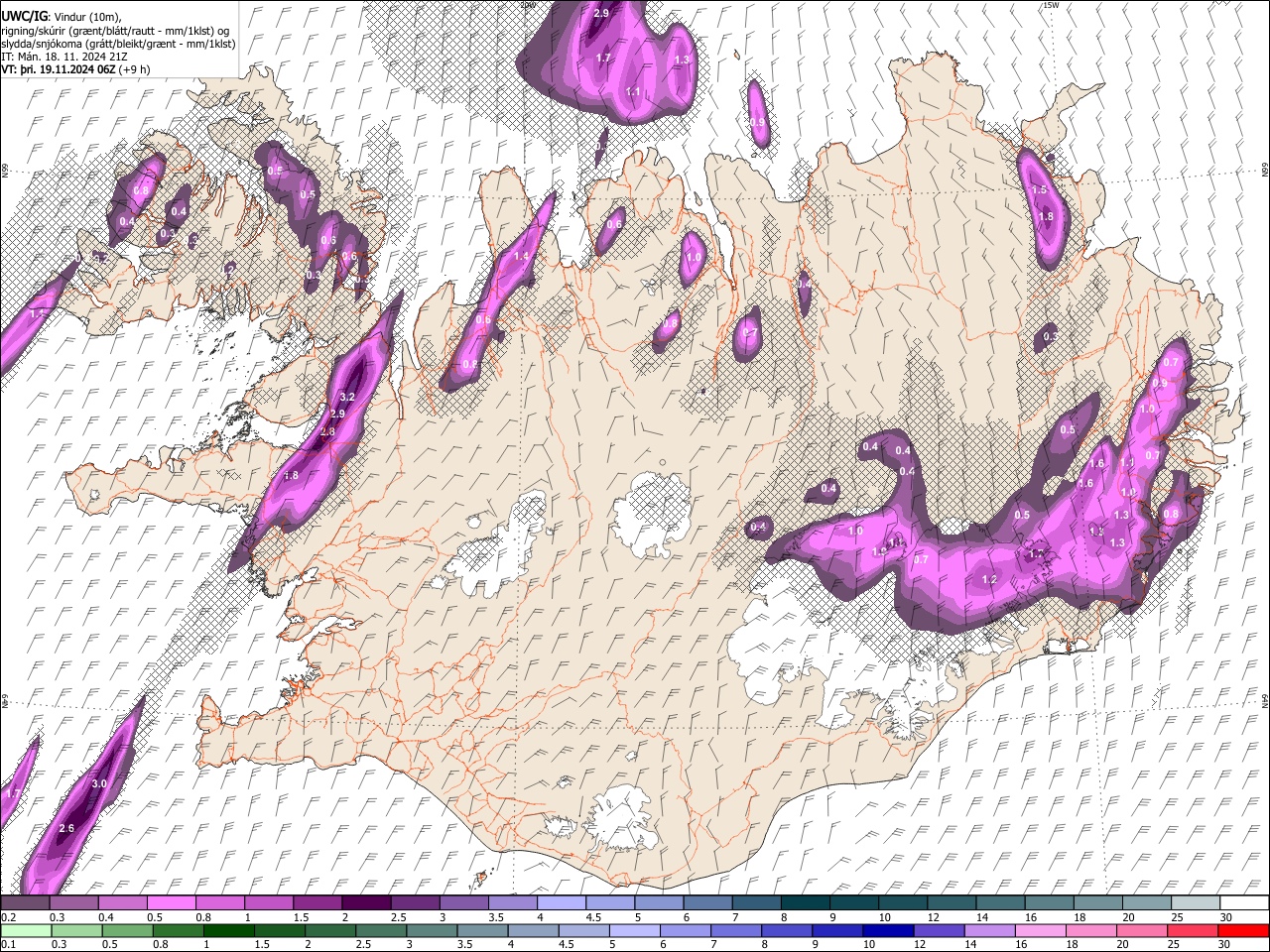Viewport: 1270px width, 952px height.
Task: Click the violet rain legend swatch at 12
Action: (938, 930)
